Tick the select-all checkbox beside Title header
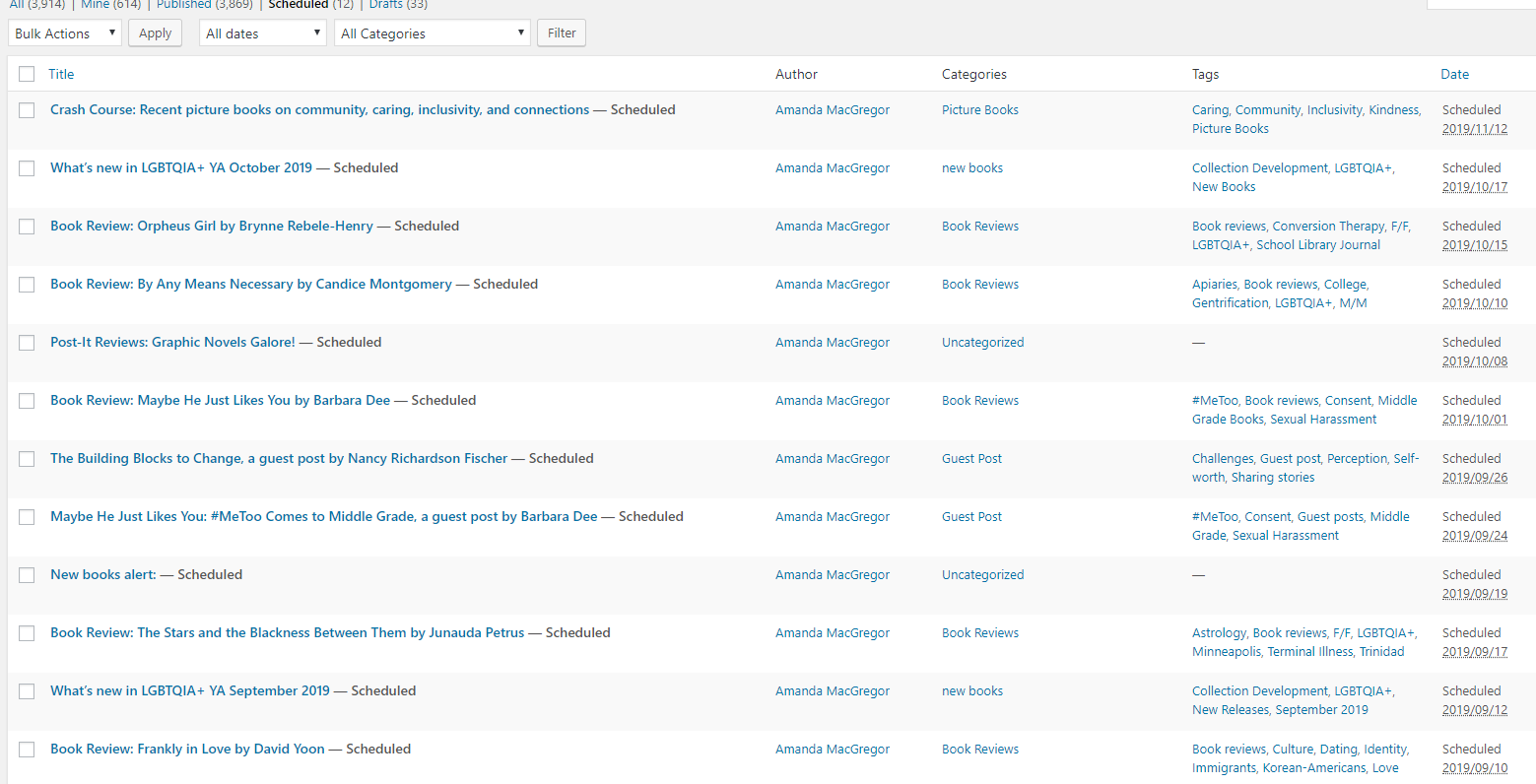Screen dimensions: 1536x784 click(x=27, y=74)
